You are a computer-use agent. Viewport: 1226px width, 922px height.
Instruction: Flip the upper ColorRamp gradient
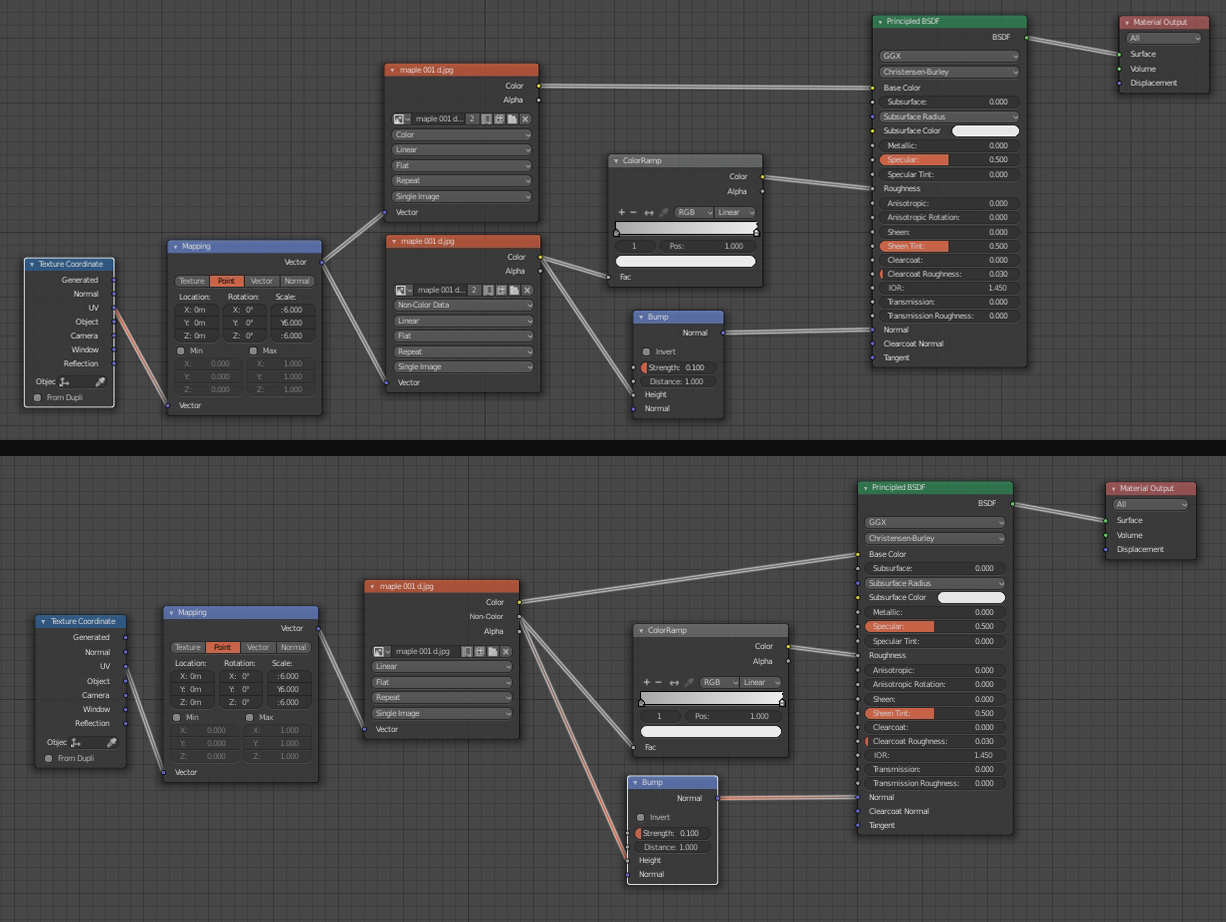point(649,212)
